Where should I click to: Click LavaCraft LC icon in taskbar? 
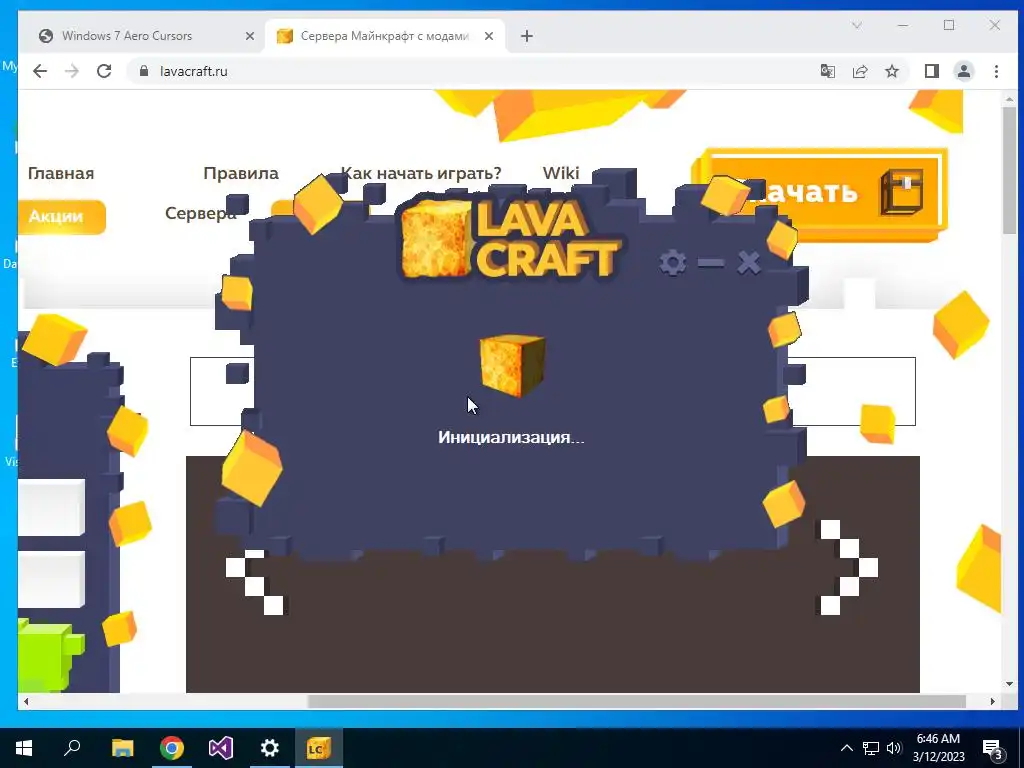pos(319,748)
